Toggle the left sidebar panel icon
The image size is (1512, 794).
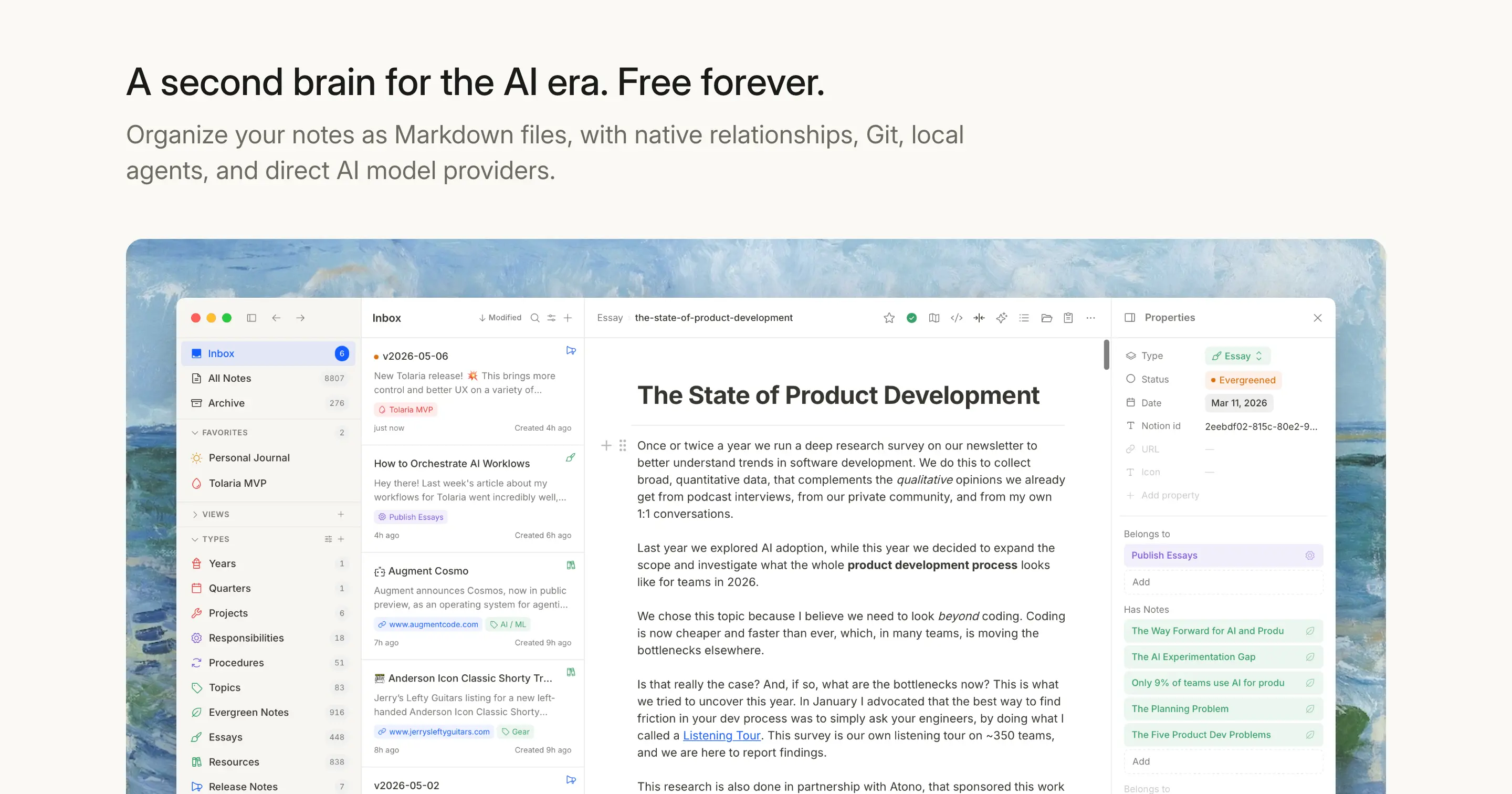pyautogui.click(x=251, y=318)
